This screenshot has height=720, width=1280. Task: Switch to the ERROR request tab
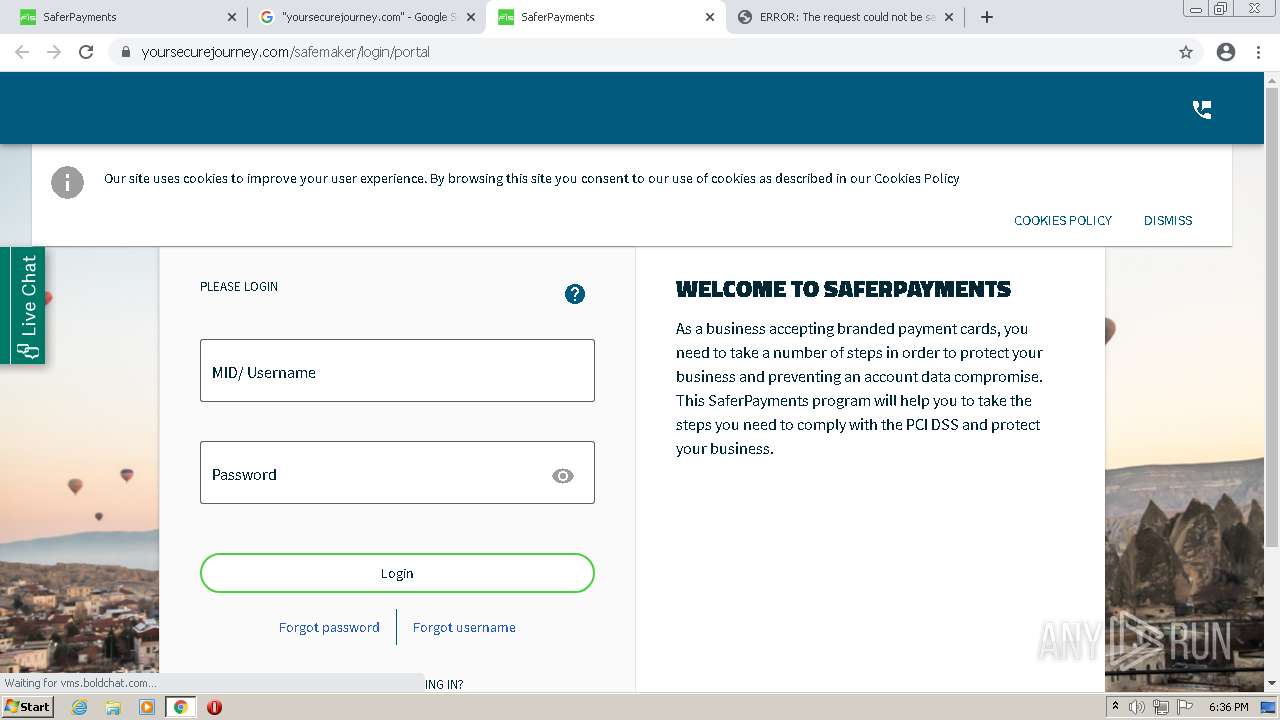pos(844,17)
